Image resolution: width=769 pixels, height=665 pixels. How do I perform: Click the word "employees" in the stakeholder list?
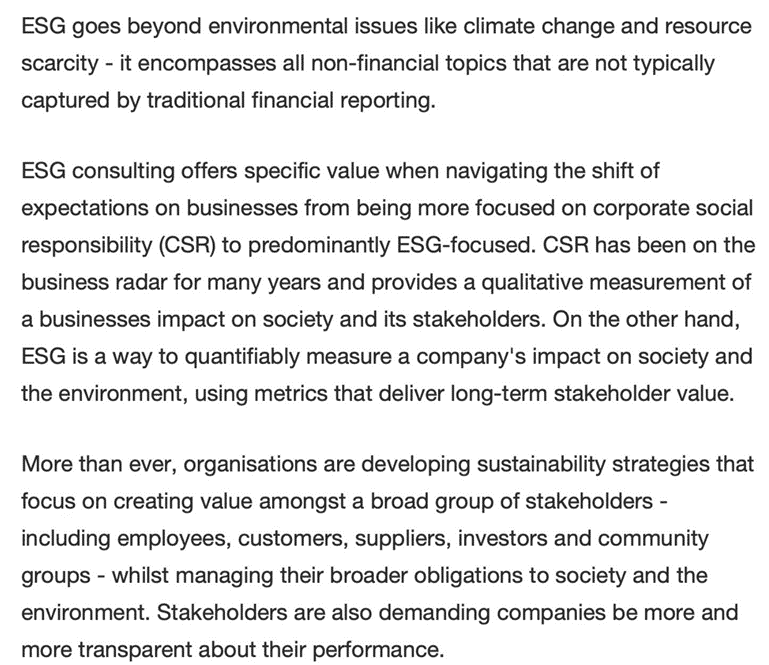173,538
